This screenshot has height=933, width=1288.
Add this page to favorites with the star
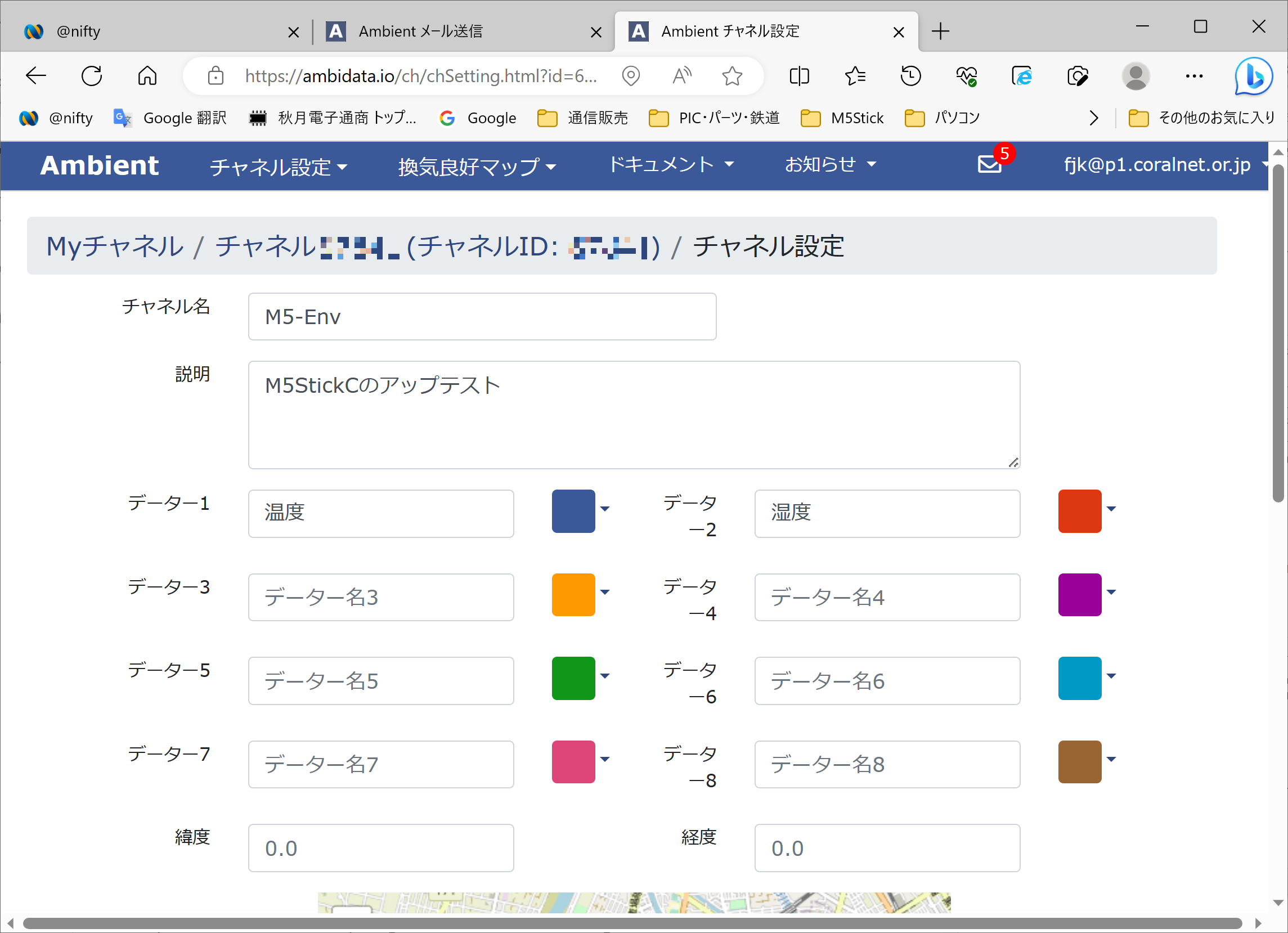click(733, 75)
